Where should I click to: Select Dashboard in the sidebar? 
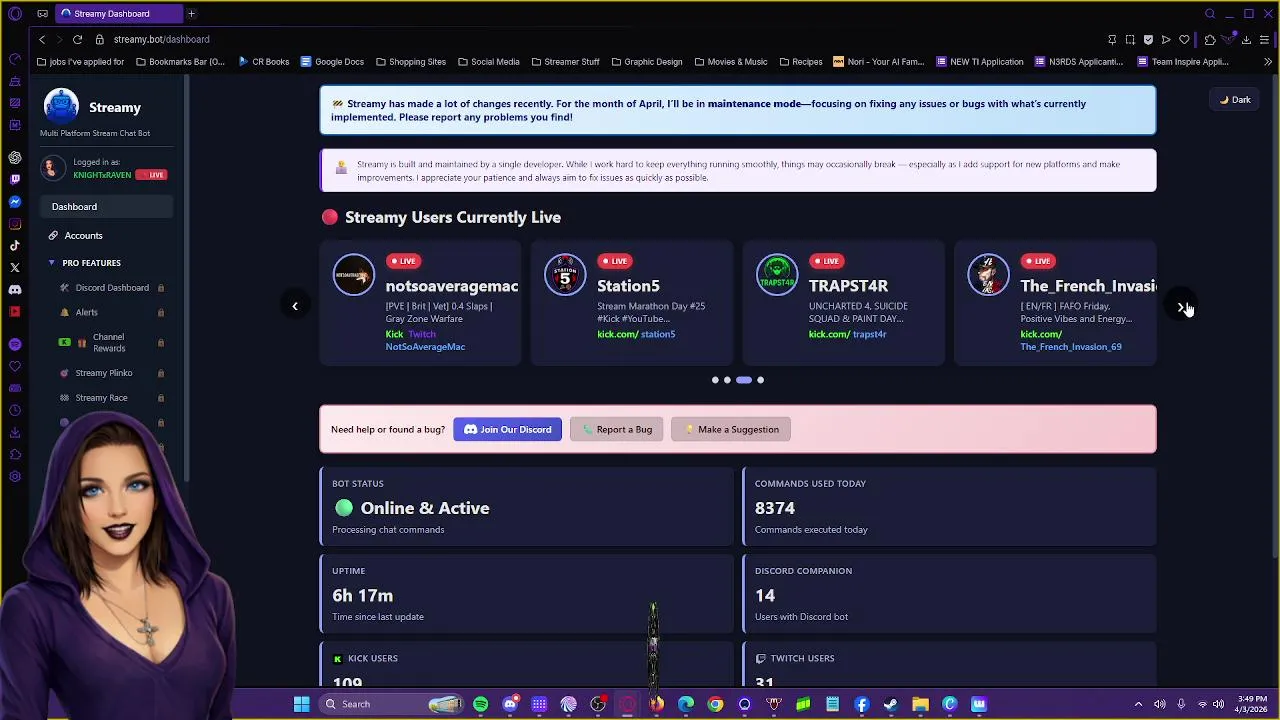coord(108,207)
